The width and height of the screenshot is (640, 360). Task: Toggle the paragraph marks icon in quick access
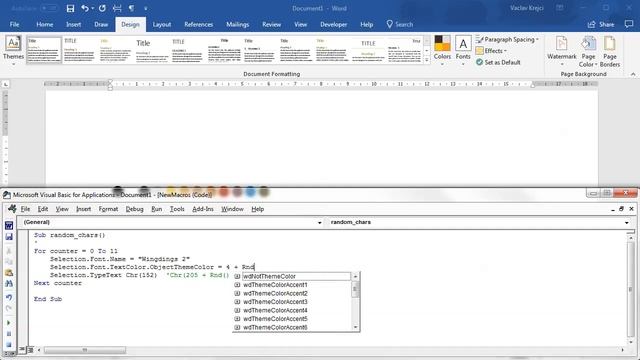click(x=131, y=8)
